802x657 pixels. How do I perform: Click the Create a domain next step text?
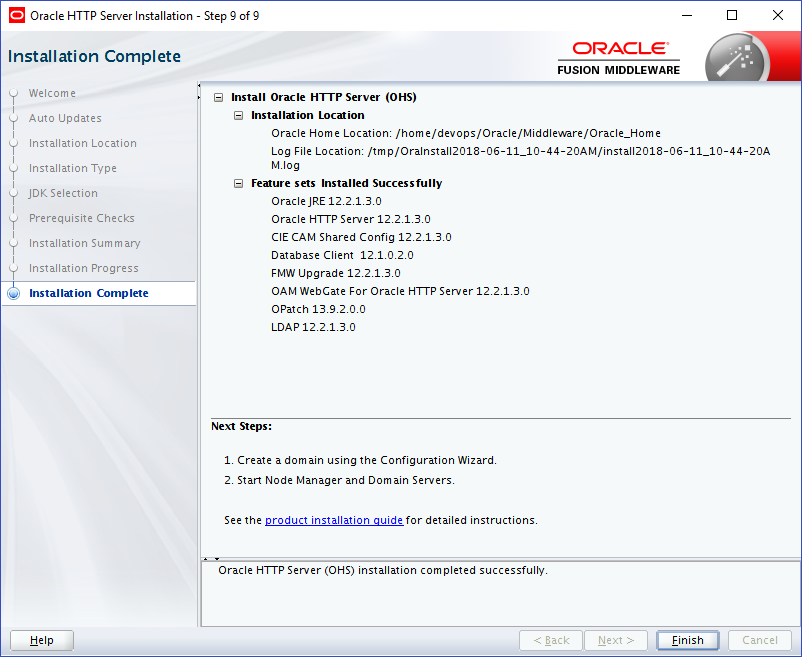(x=360, y=460)
